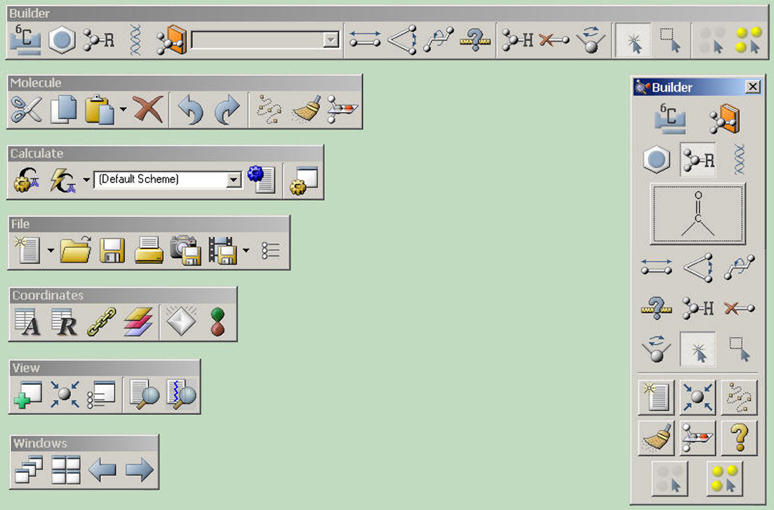Click yellow question mark help in Builder palette
Image resolution: width=774 pixels, height=510 pixels.
tap(739, 437)
